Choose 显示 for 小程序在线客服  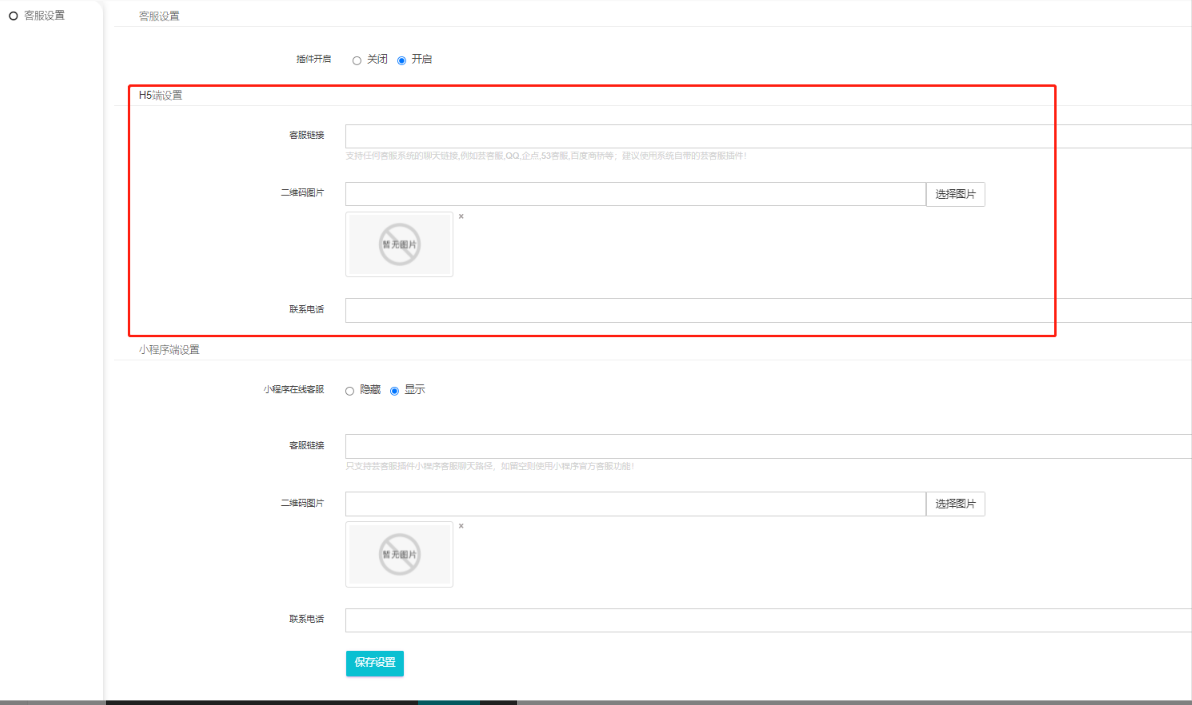coord(394,391)
